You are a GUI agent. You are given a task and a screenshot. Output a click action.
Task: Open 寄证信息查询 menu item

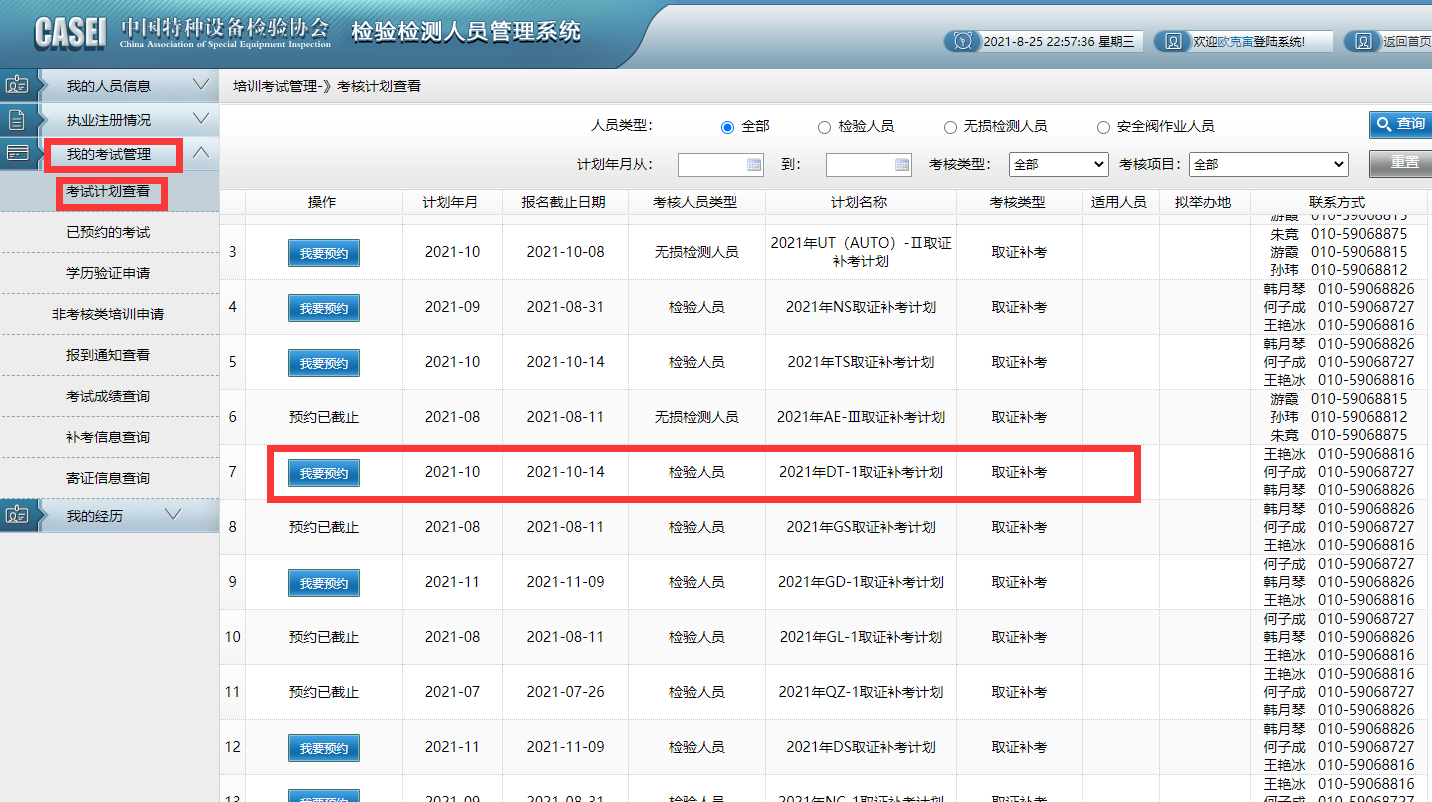click(x=108, y=478)
